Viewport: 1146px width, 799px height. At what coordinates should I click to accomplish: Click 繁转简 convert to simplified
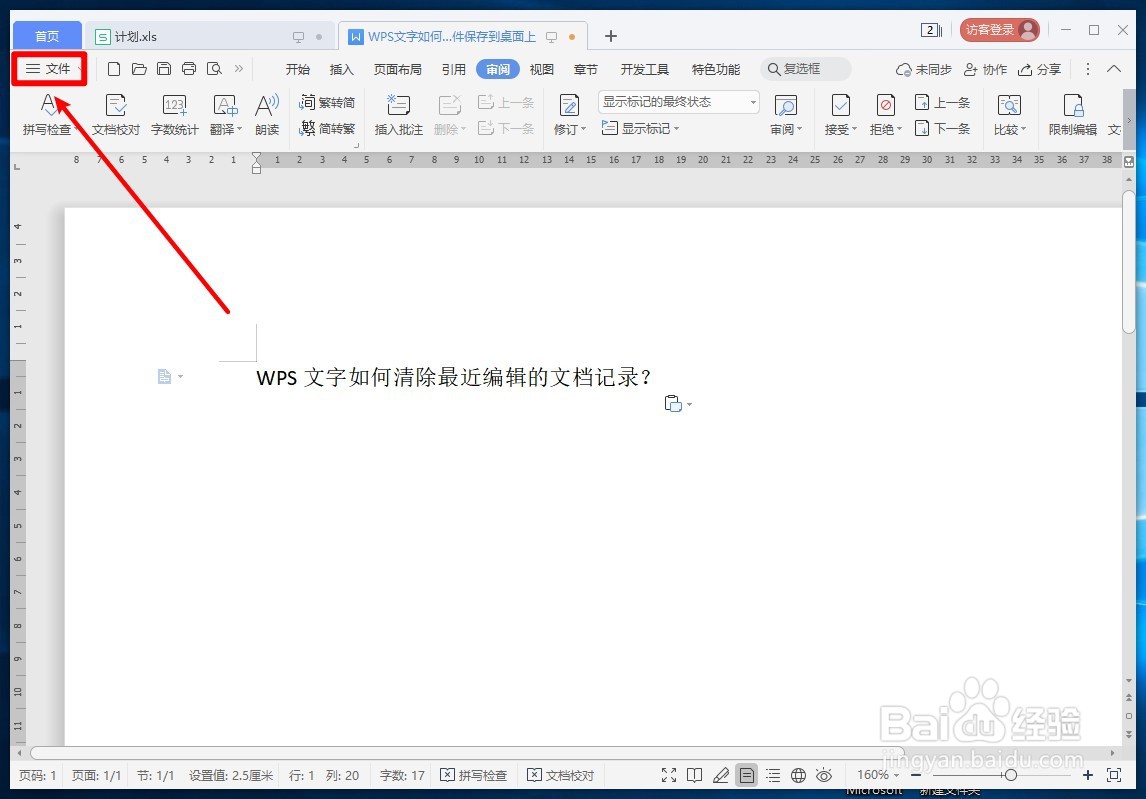point(327,102)
